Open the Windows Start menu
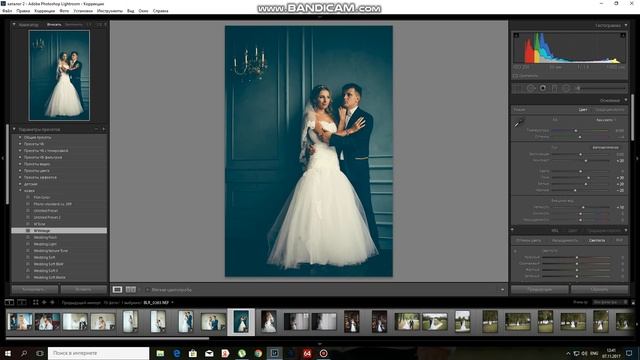 pyautogui.click(x=7, y=353)
